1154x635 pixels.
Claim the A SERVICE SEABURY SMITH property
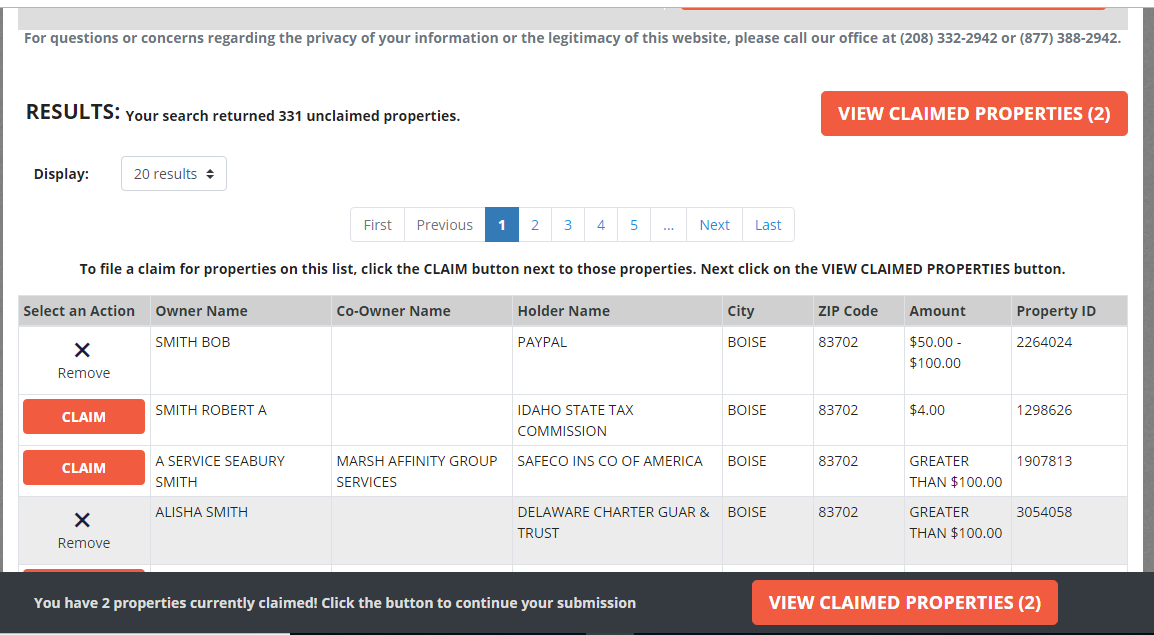[x=83, y=467]
